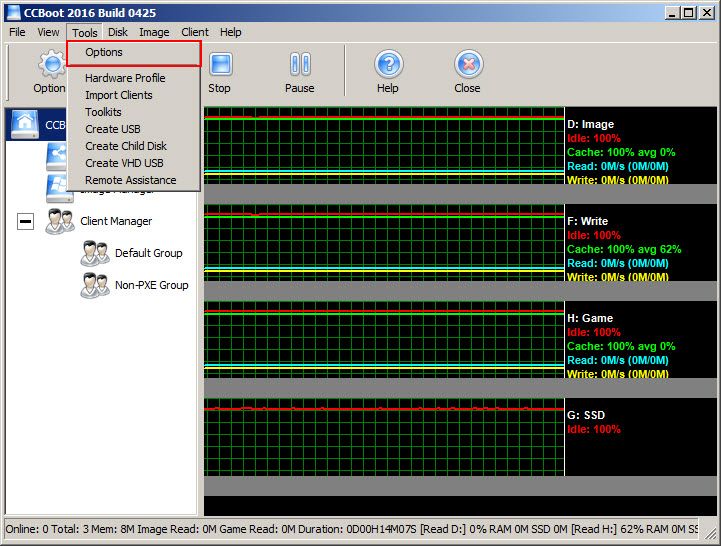Image resolution: width=721 pixels, height=546 pixels.
Task: Select the Default Group tree label
Action: pos(149,253)
